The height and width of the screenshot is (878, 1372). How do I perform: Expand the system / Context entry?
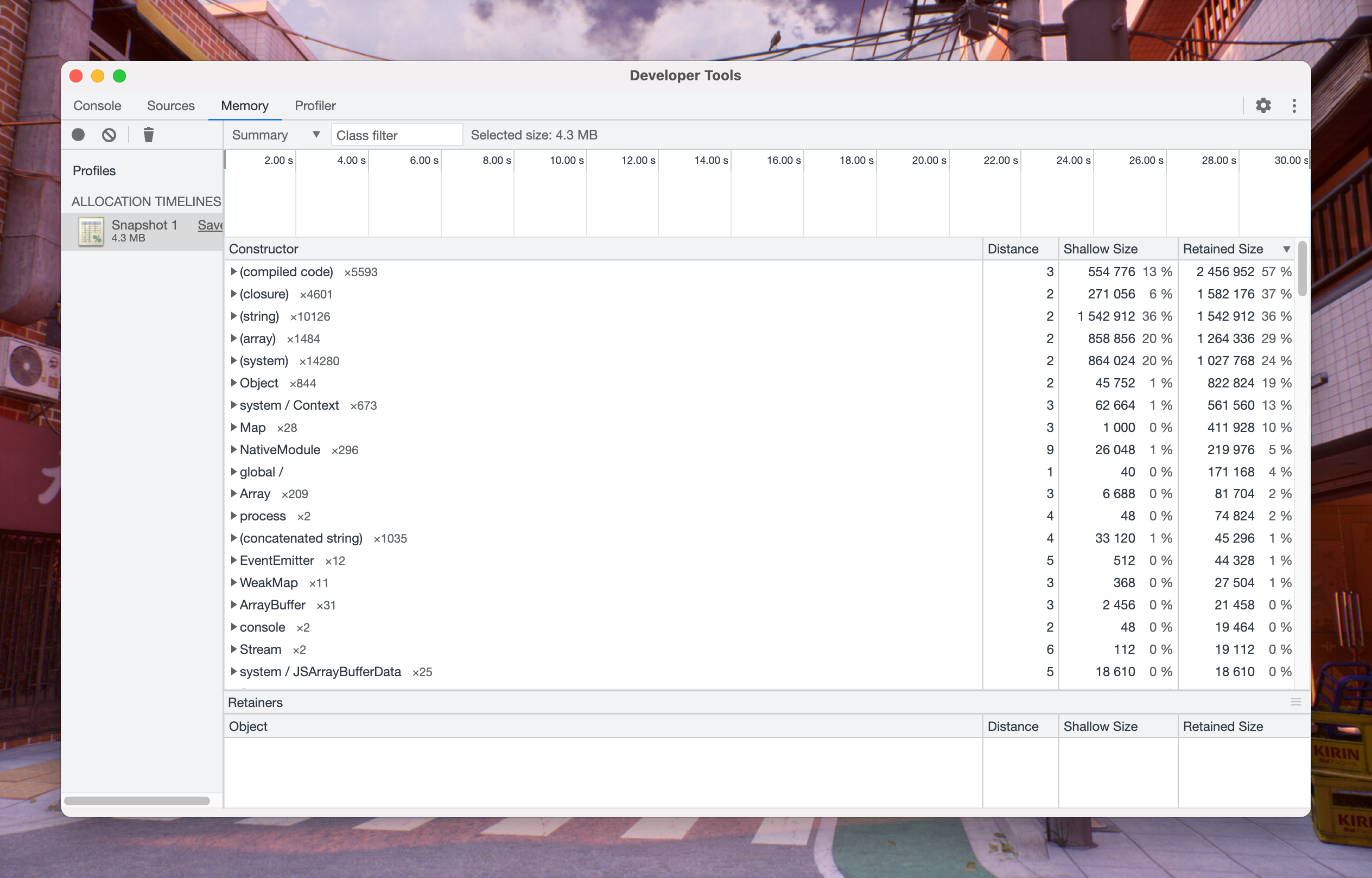coord(234,405)
